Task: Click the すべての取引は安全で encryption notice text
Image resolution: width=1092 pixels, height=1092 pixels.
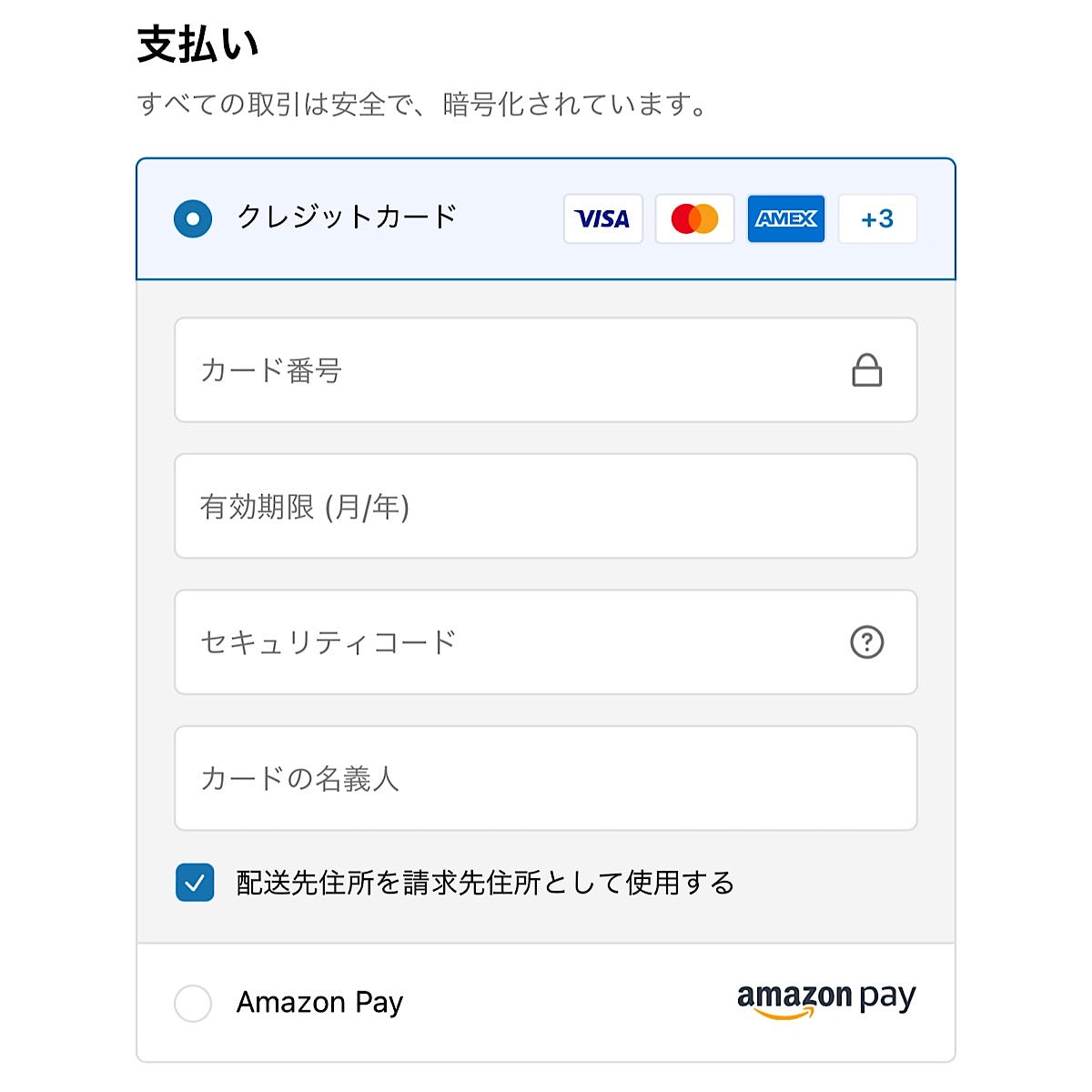Action: coord(422,105)
